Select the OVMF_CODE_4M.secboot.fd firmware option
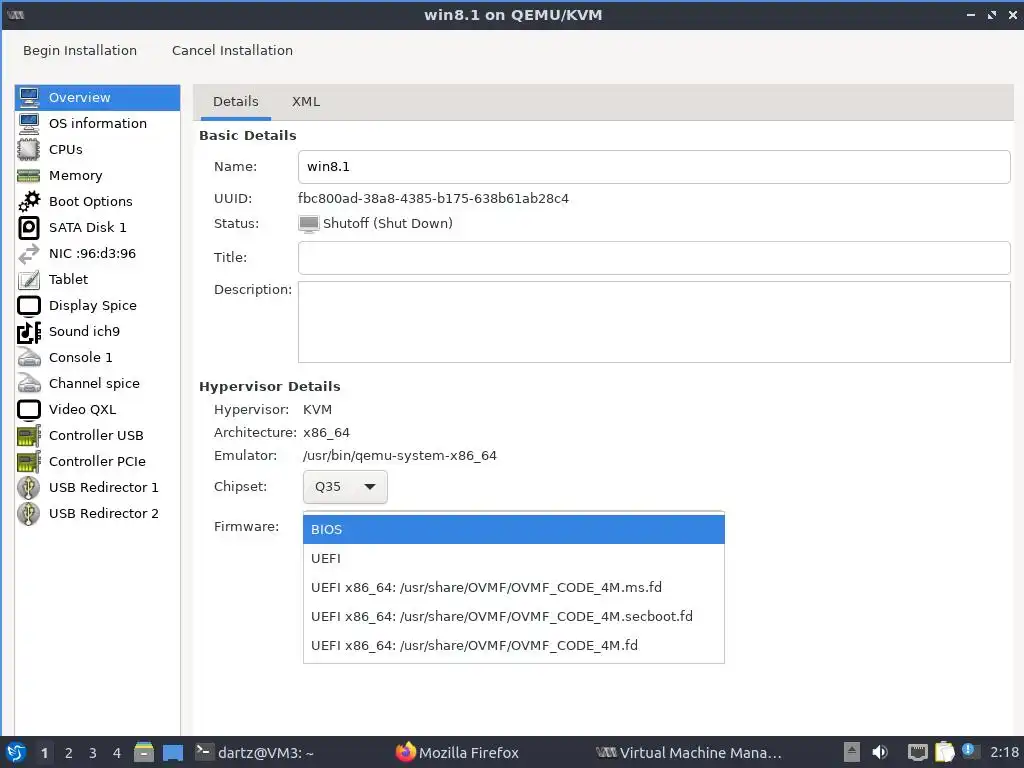The height and width of the screenshot is (768, 1024). (x=513, y=616)
